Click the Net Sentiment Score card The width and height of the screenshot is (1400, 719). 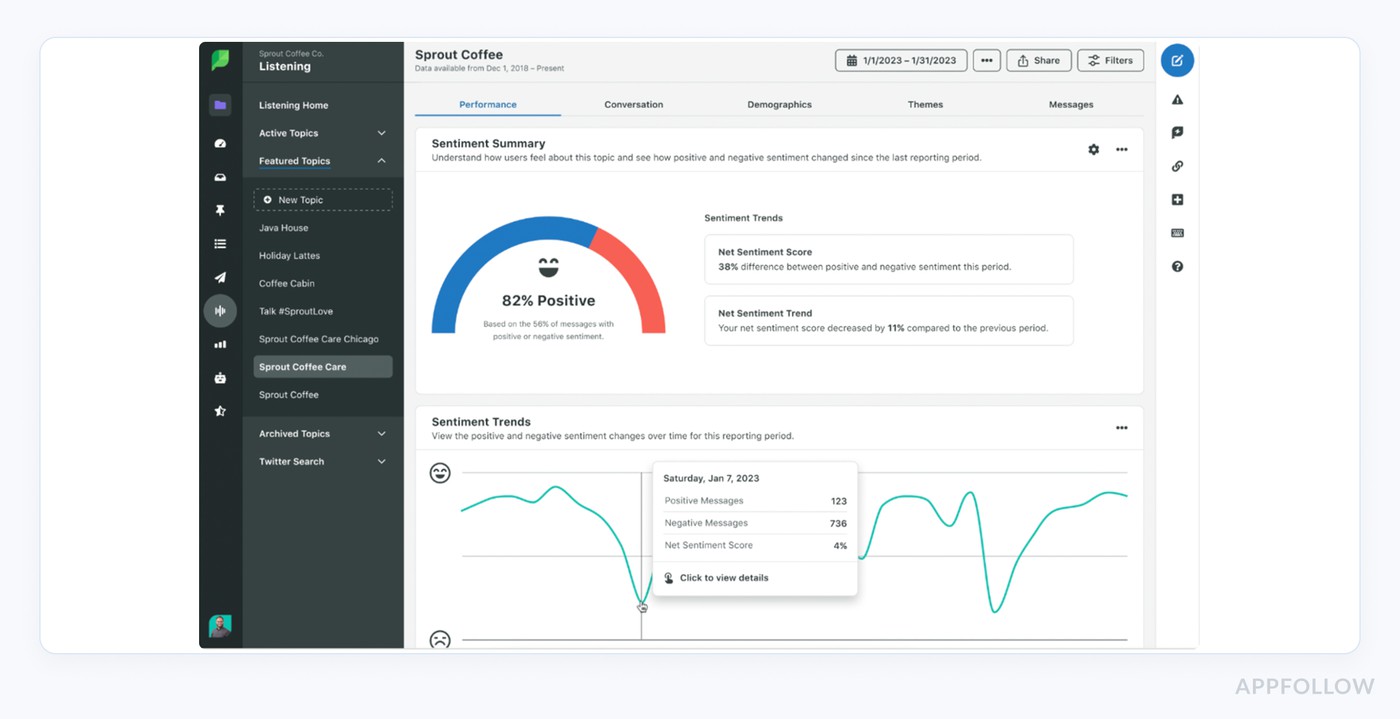(889, 260)
